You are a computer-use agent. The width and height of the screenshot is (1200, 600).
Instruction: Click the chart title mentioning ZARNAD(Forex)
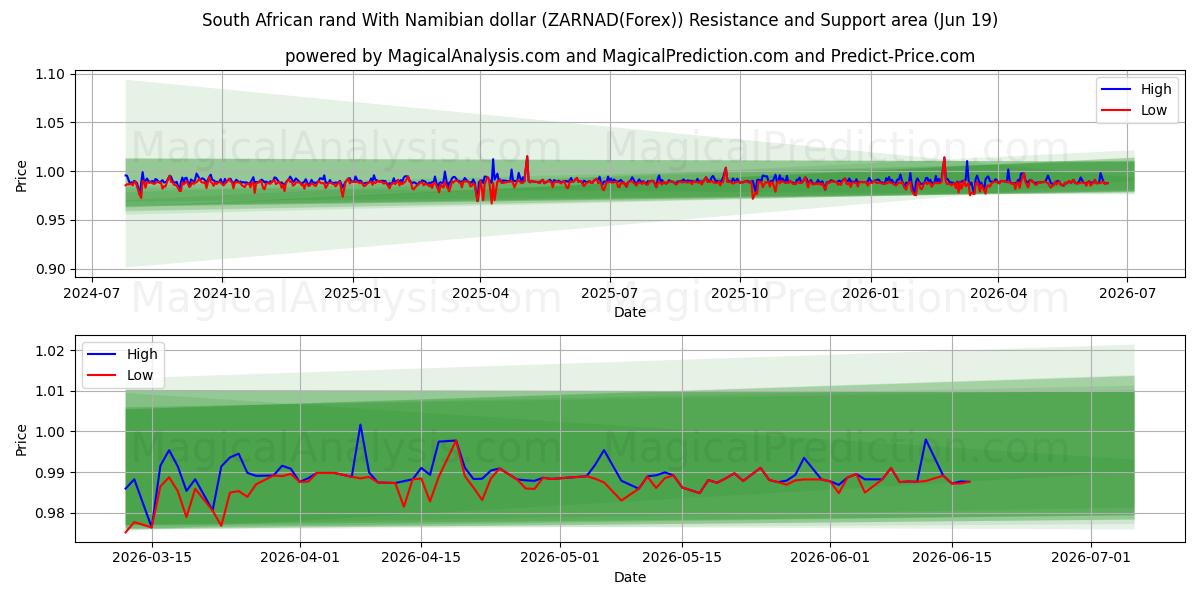click(600, 20)
